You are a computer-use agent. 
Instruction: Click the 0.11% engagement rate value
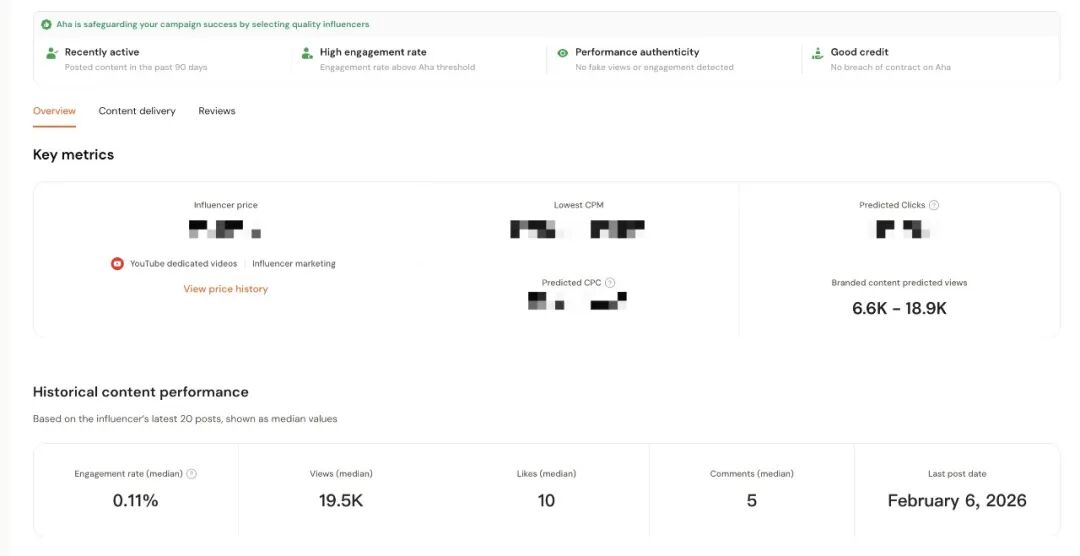tap(135, 501)
